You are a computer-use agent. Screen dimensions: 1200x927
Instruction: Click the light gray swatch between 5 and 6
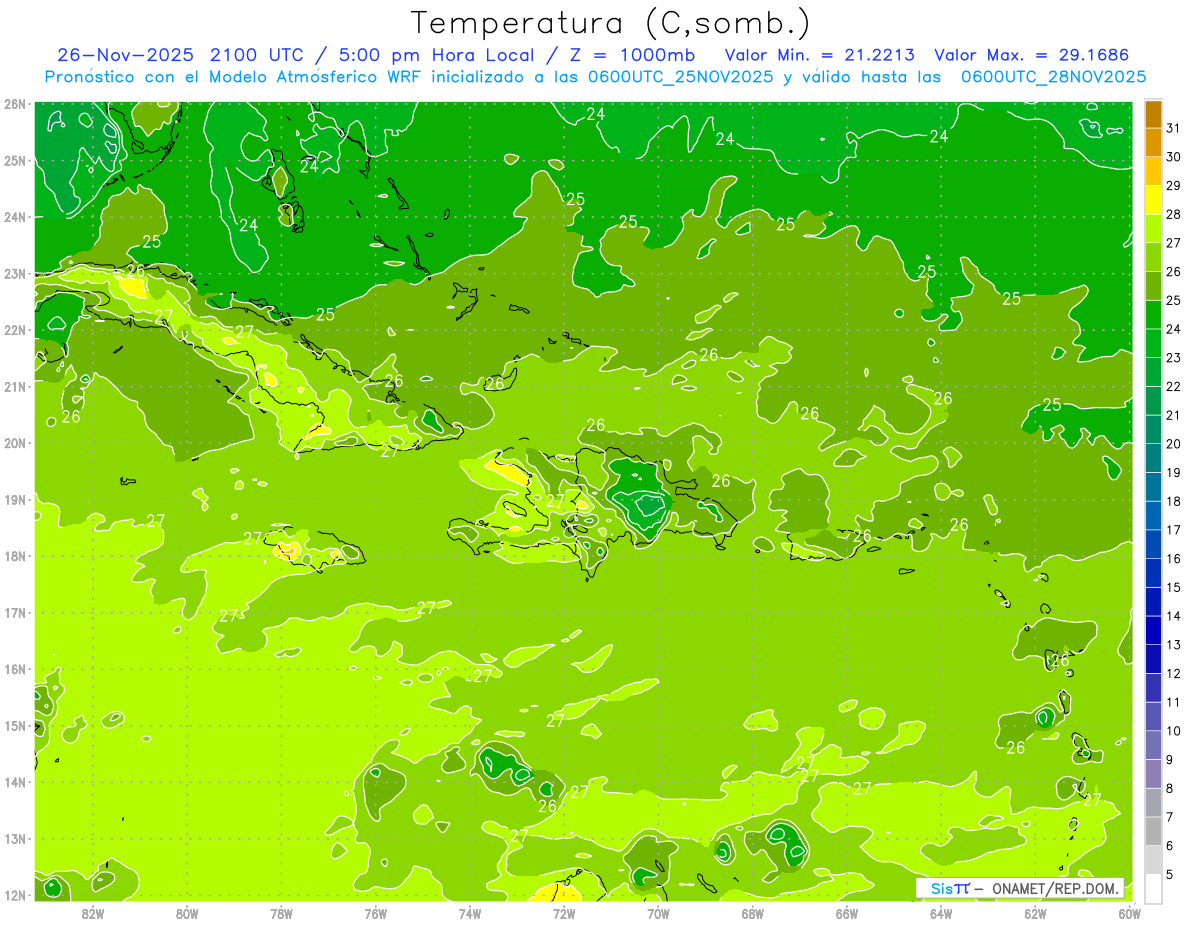[x=1153, y=860]
